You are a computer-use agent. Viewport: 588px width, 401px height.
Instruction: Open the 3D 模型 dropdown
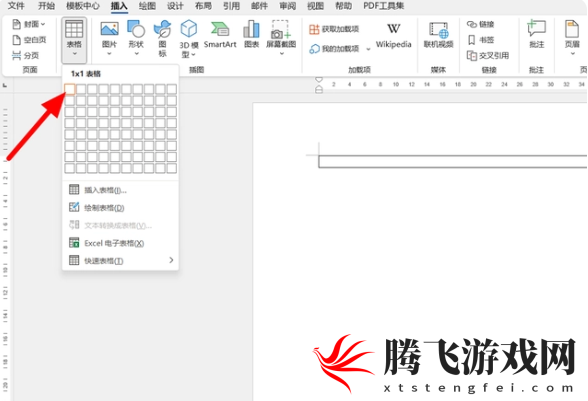pos(189,39)
